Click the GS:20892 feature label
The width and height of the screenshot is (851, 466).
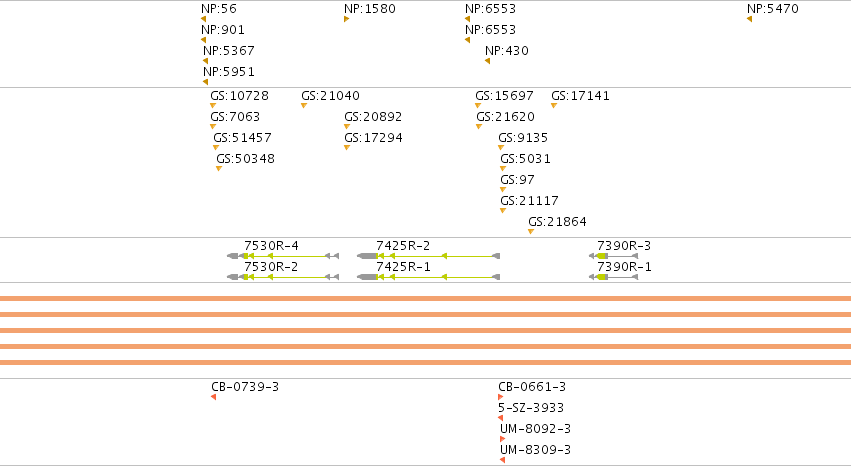pos(373,117)
